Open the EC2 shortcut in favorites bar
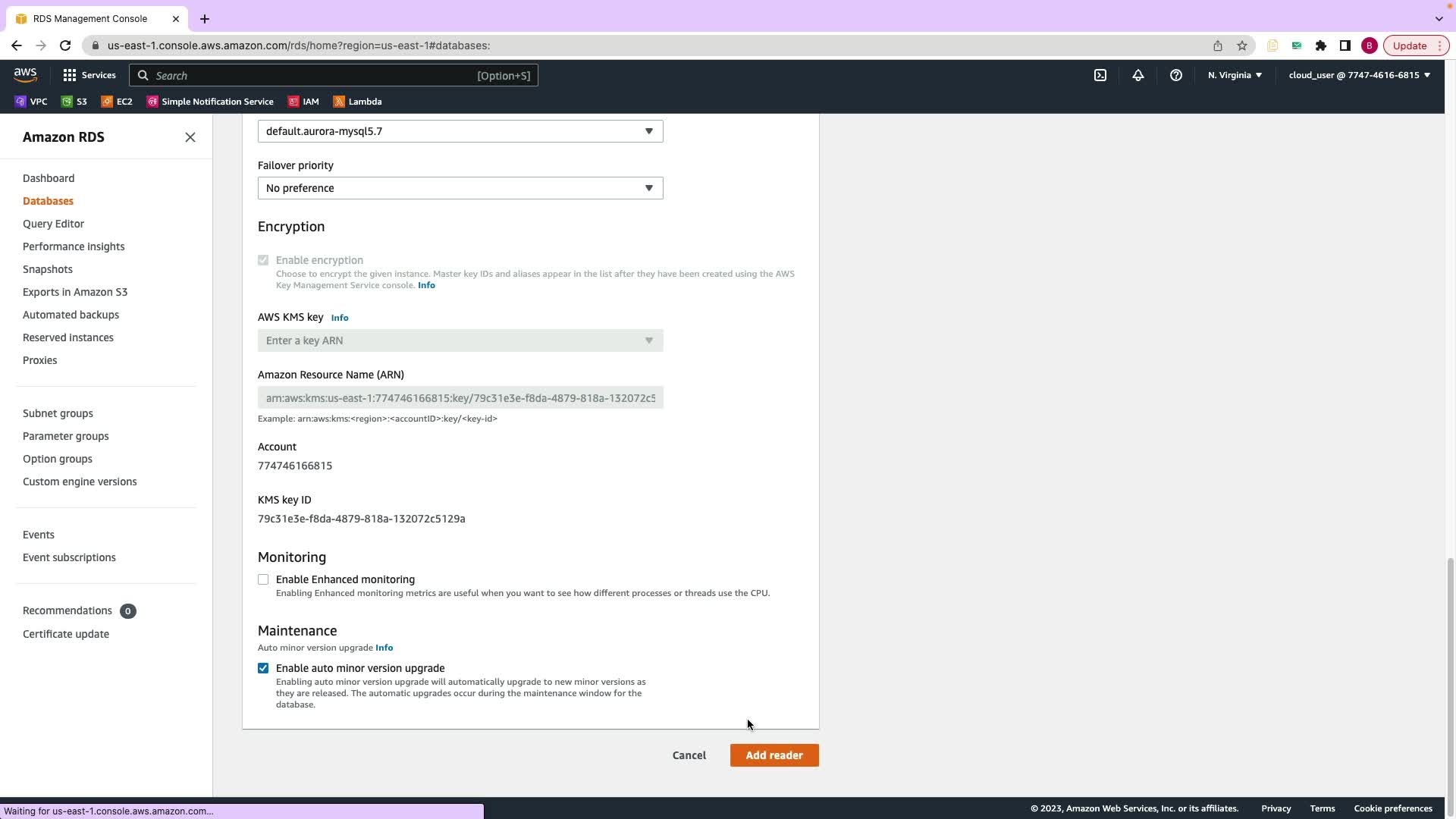The height and width of the screenshot is (819, 1456). pos(117,102)
